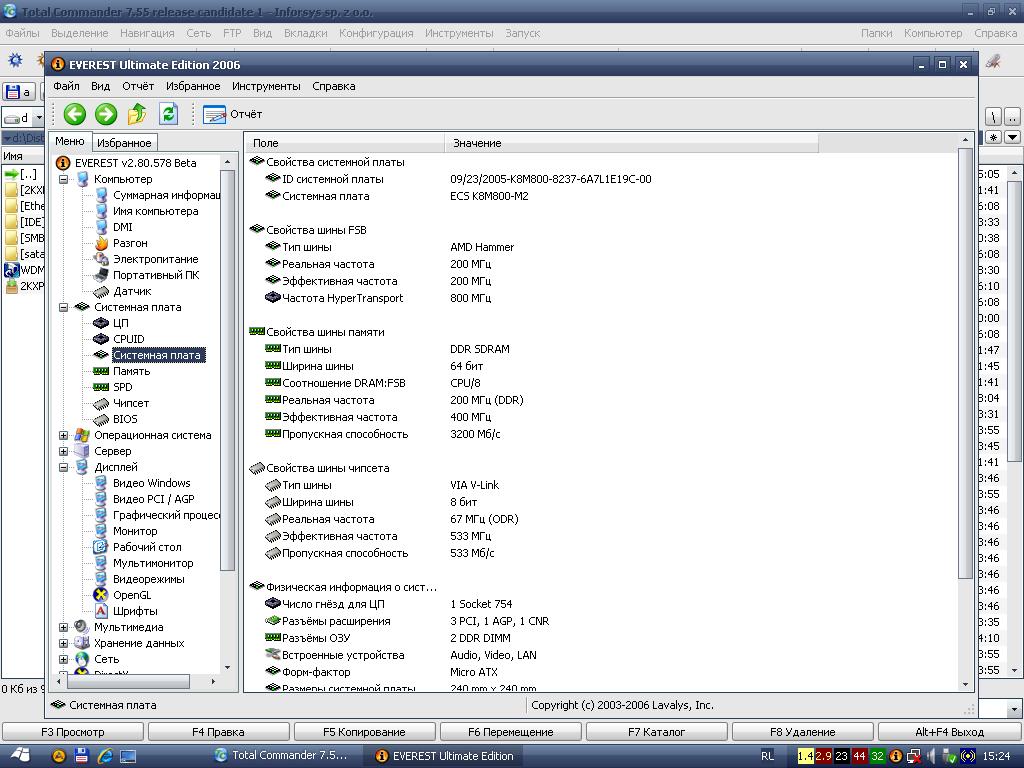Collapse the Дисплей tree node
Viewport: 1024px width, 768px height.
click(x=63, y=467)
